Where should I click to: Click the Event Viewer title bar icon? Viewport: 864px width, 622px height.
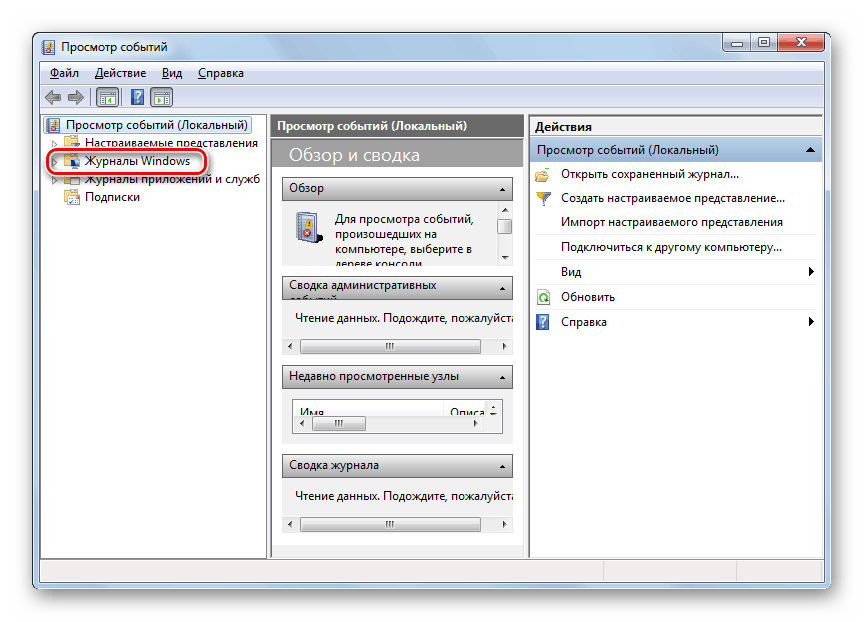click(48, 47)
